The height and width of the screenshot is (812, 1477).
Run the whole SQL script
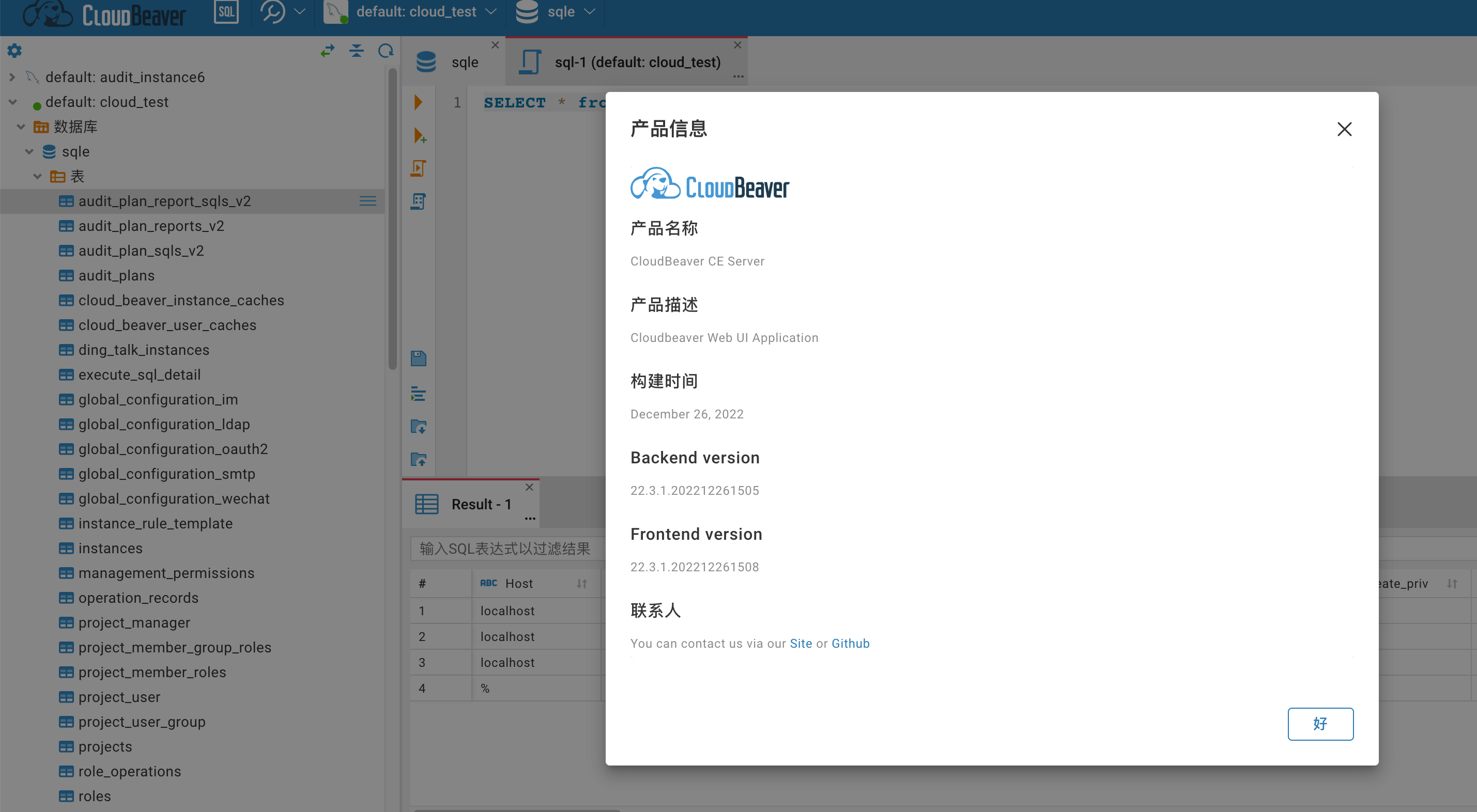click(x=419, y=168)
